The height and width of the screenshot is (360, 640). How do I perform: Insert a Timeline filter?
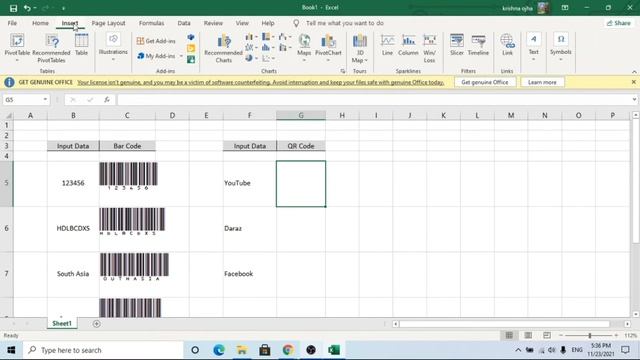tap(478, 45)
